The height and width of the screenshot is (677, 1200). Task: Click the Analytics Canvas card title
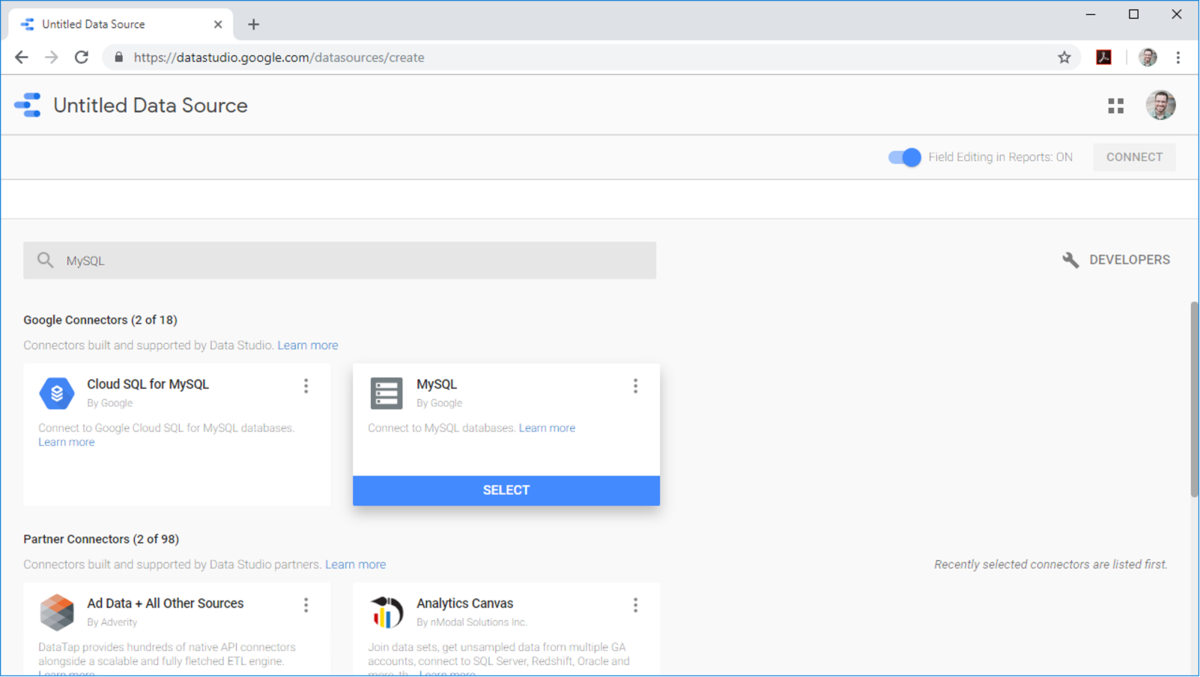click(x=465, y=603)
